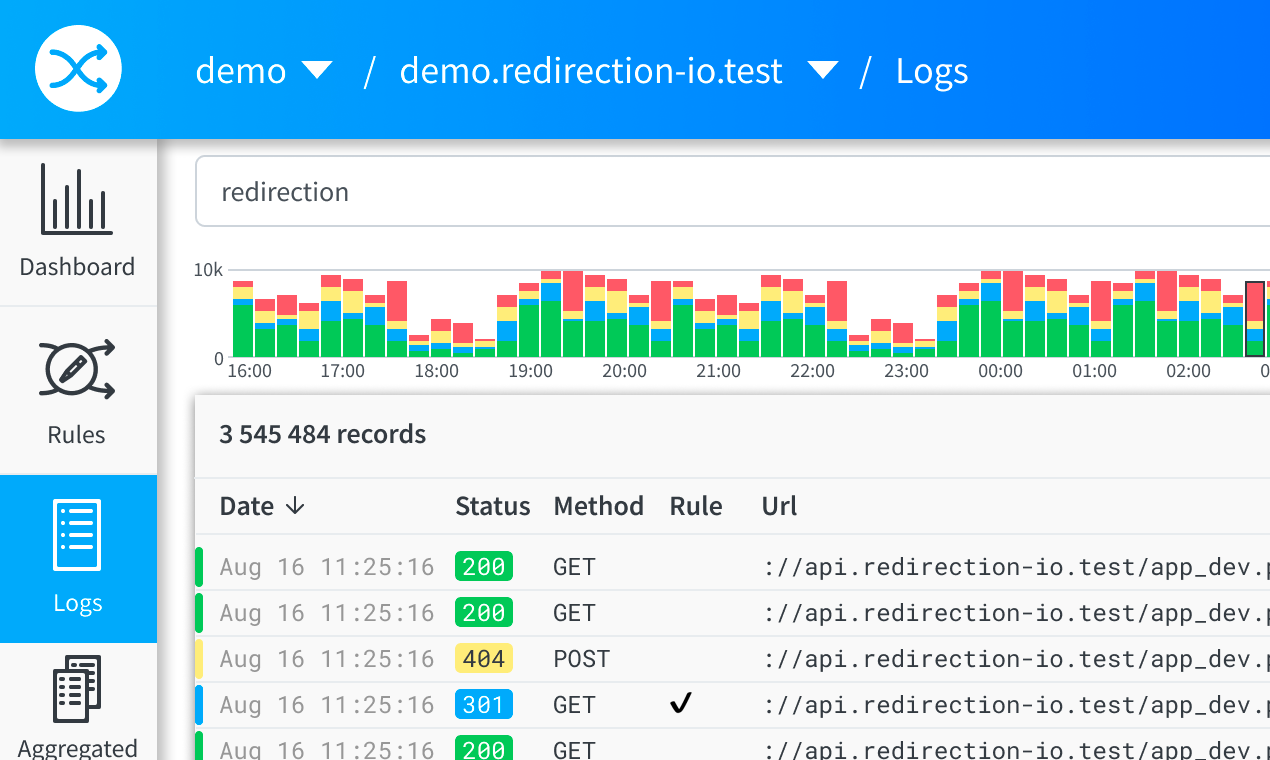Click the checkmark in the Rule column
Screen dimensions: 1270x760
[681, 705]
